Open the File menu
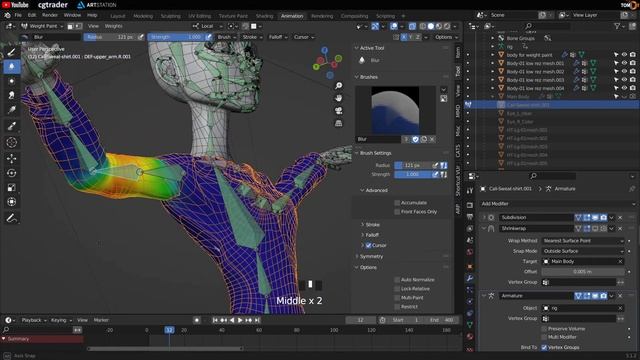 pos(18,15)
